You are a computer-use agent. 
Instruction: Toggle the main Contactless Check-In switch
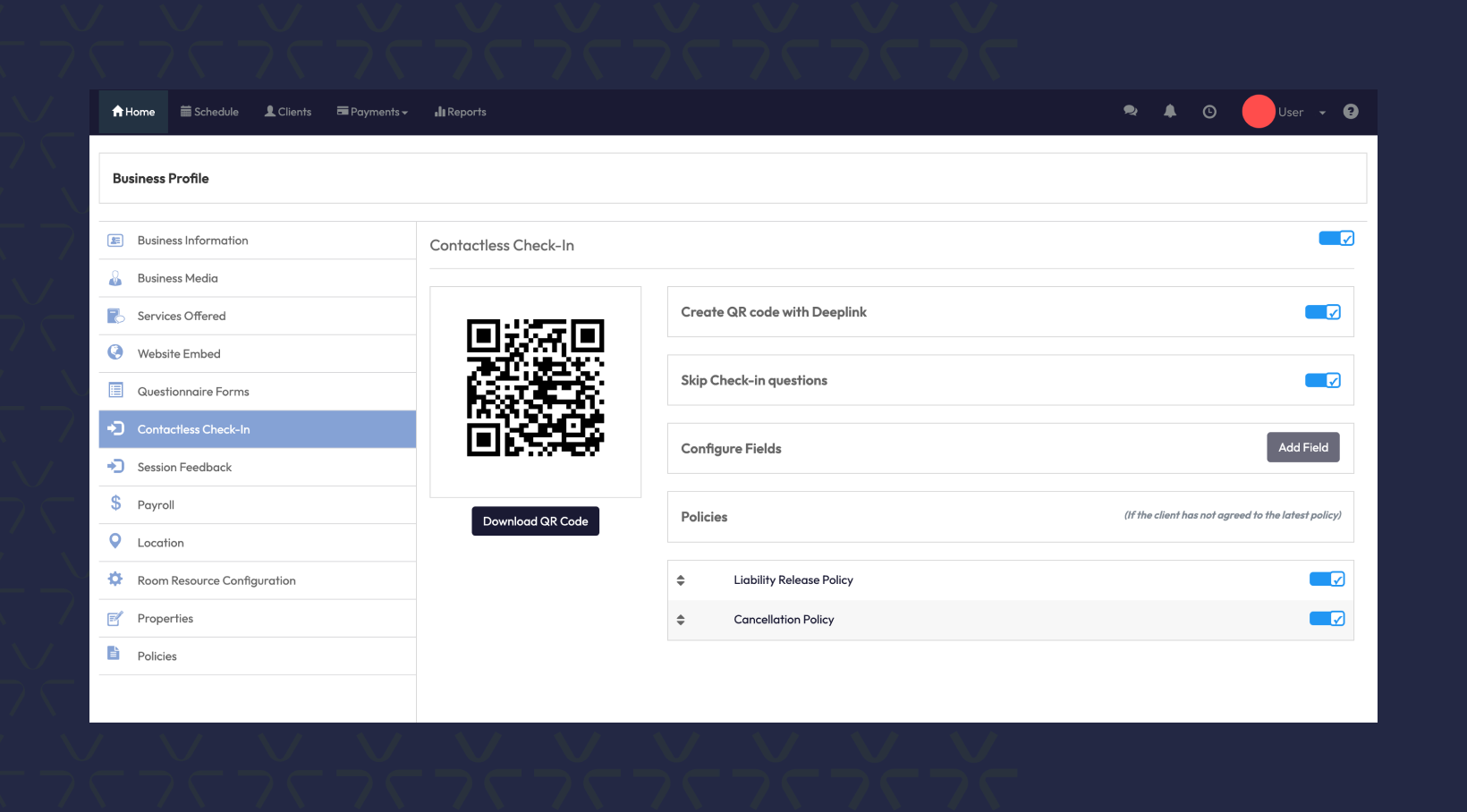click(x=1336, y=238)
